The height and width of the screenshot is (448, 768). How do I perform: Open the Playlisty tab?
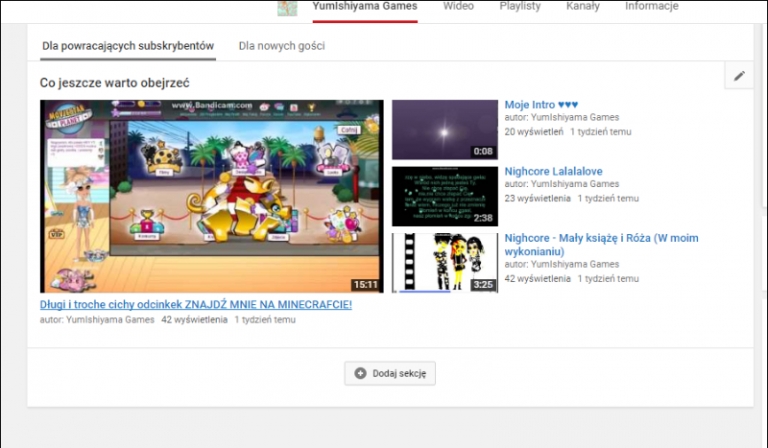click(520, 6)
